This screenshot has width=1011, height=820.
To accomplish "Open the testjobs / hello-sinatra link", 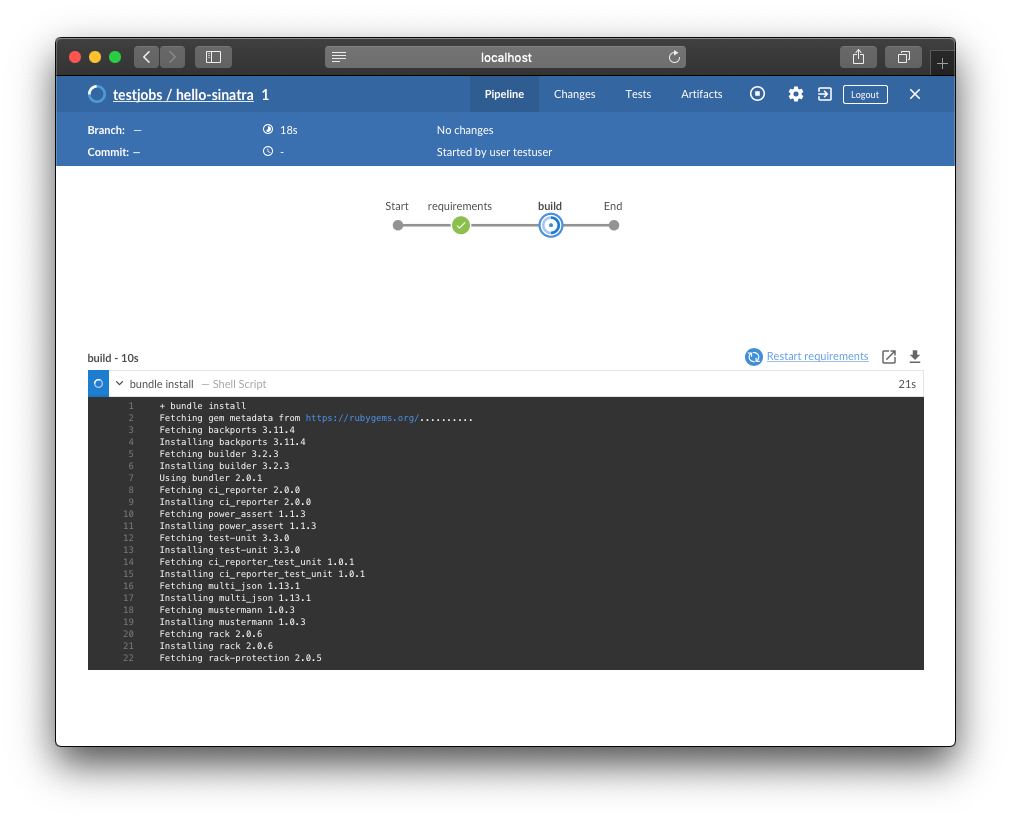I will click(x=183, y=95).
